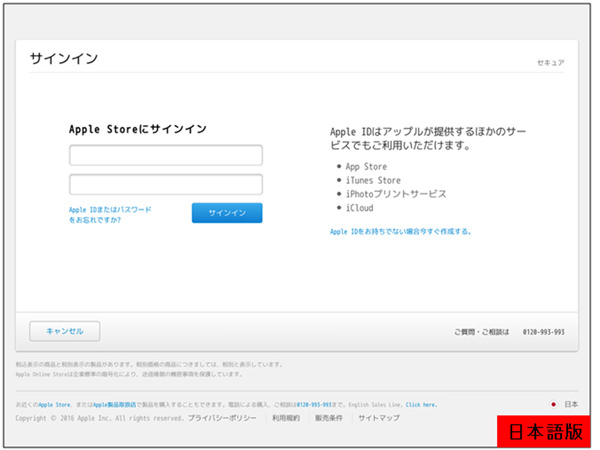Screen dimensions: 600x450
Task: Click the Japan flag country icon
Action: 553,405
